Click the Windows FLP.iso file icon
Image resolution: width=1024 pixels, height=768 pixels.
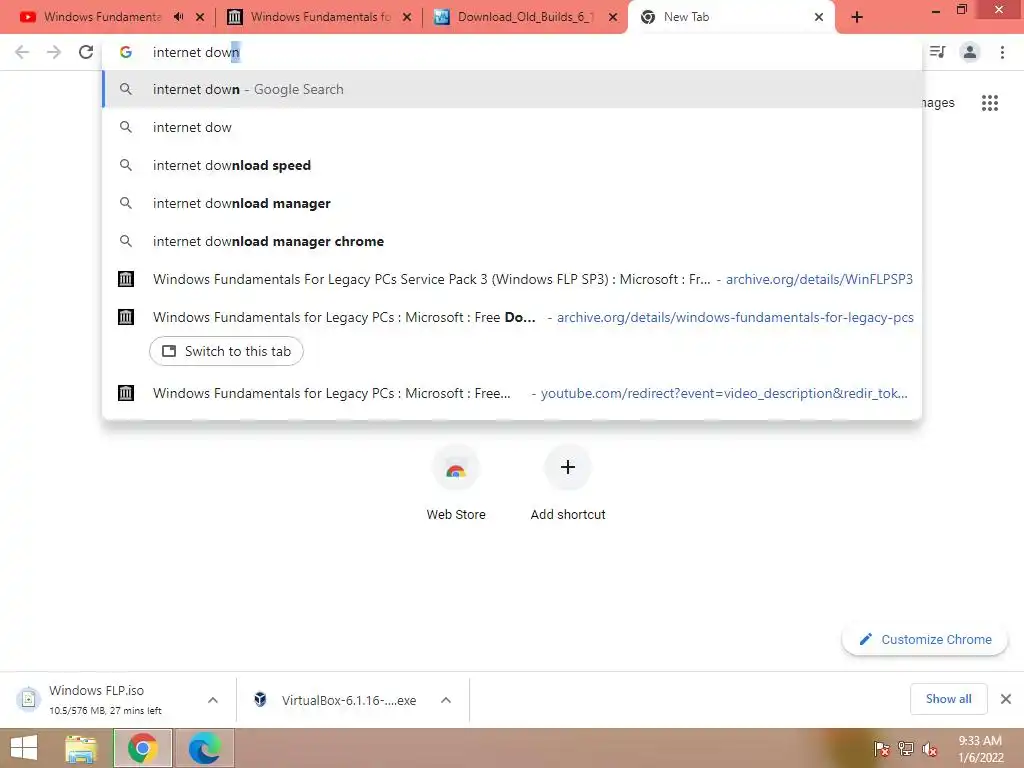(x=28, y=699)
